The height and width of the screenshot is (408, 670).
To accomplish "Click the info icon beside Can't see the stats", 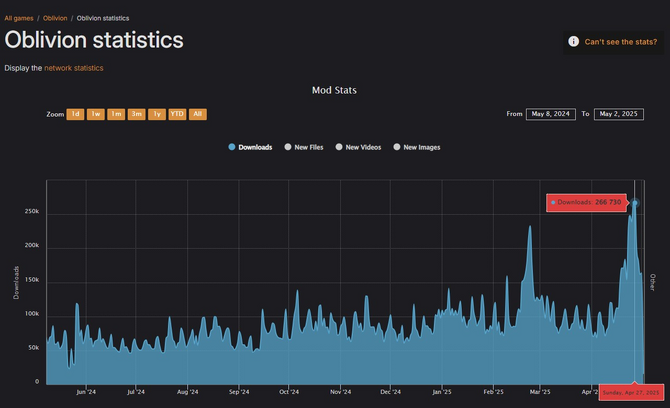I will (x=573, y=41).
